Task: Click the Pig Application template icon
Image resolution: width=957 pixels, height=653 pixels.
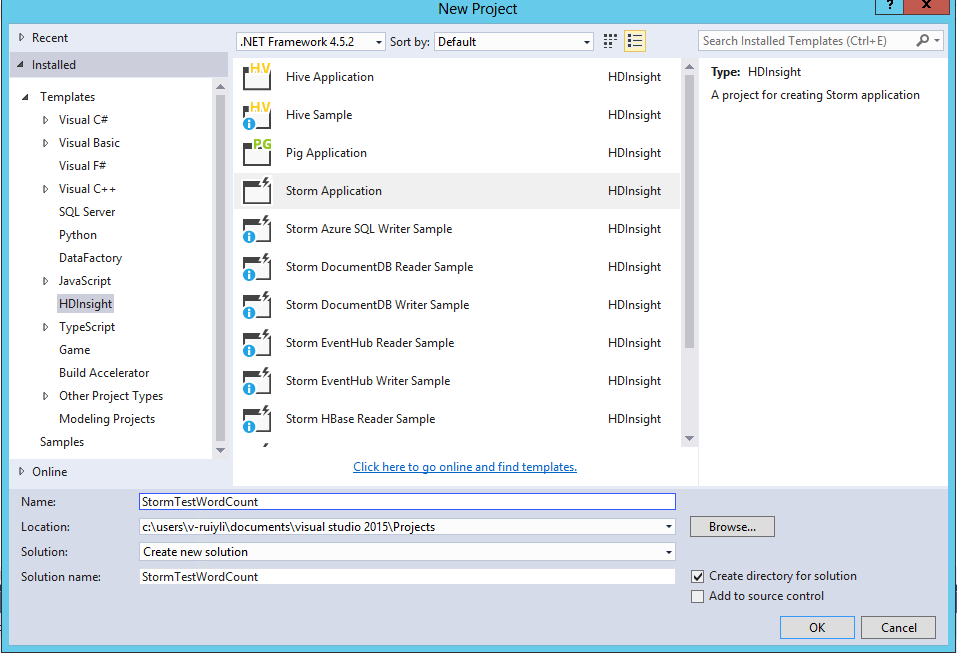Action: click(x=257, y=153)
